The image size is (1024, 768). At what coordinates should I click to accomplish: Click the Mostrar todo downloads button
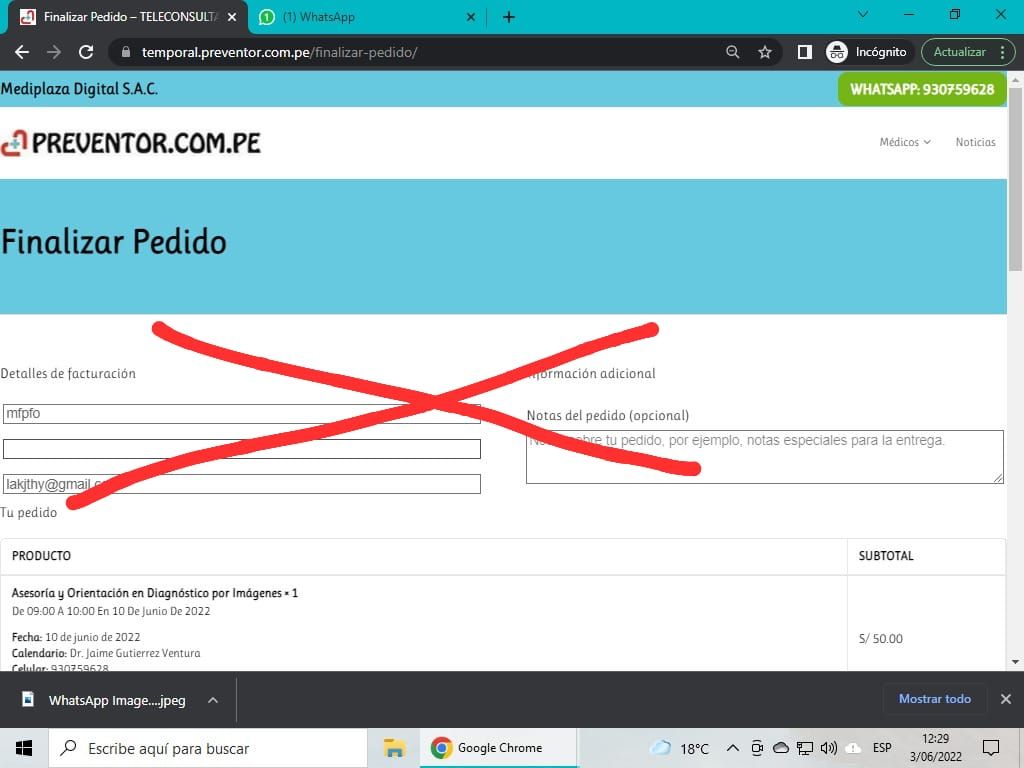pos(934,699)
